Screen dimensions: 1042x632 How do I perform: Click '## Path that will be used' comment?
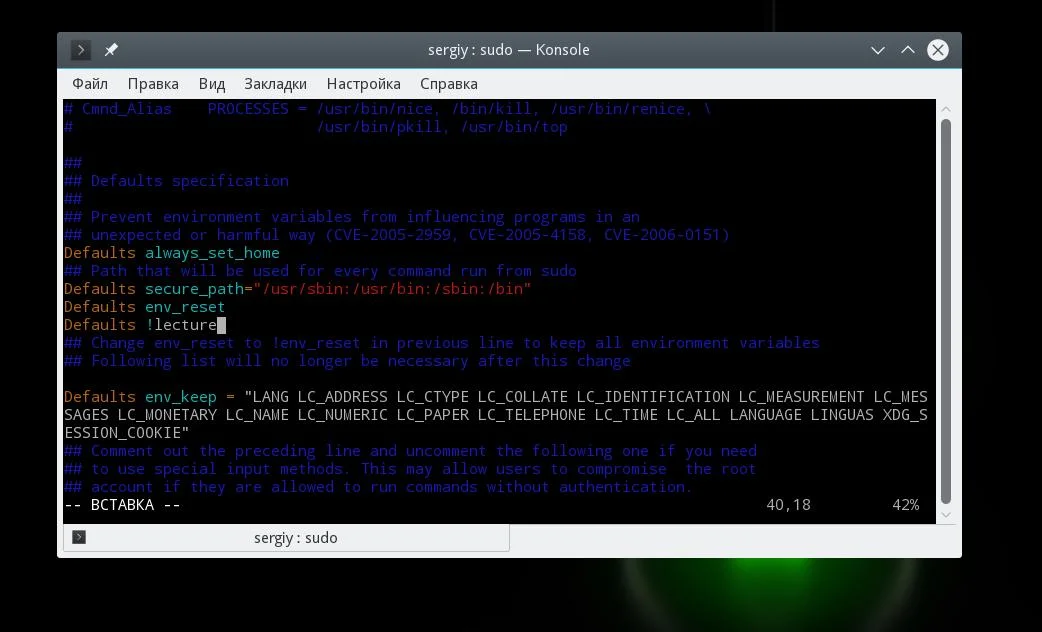(320, 271)
